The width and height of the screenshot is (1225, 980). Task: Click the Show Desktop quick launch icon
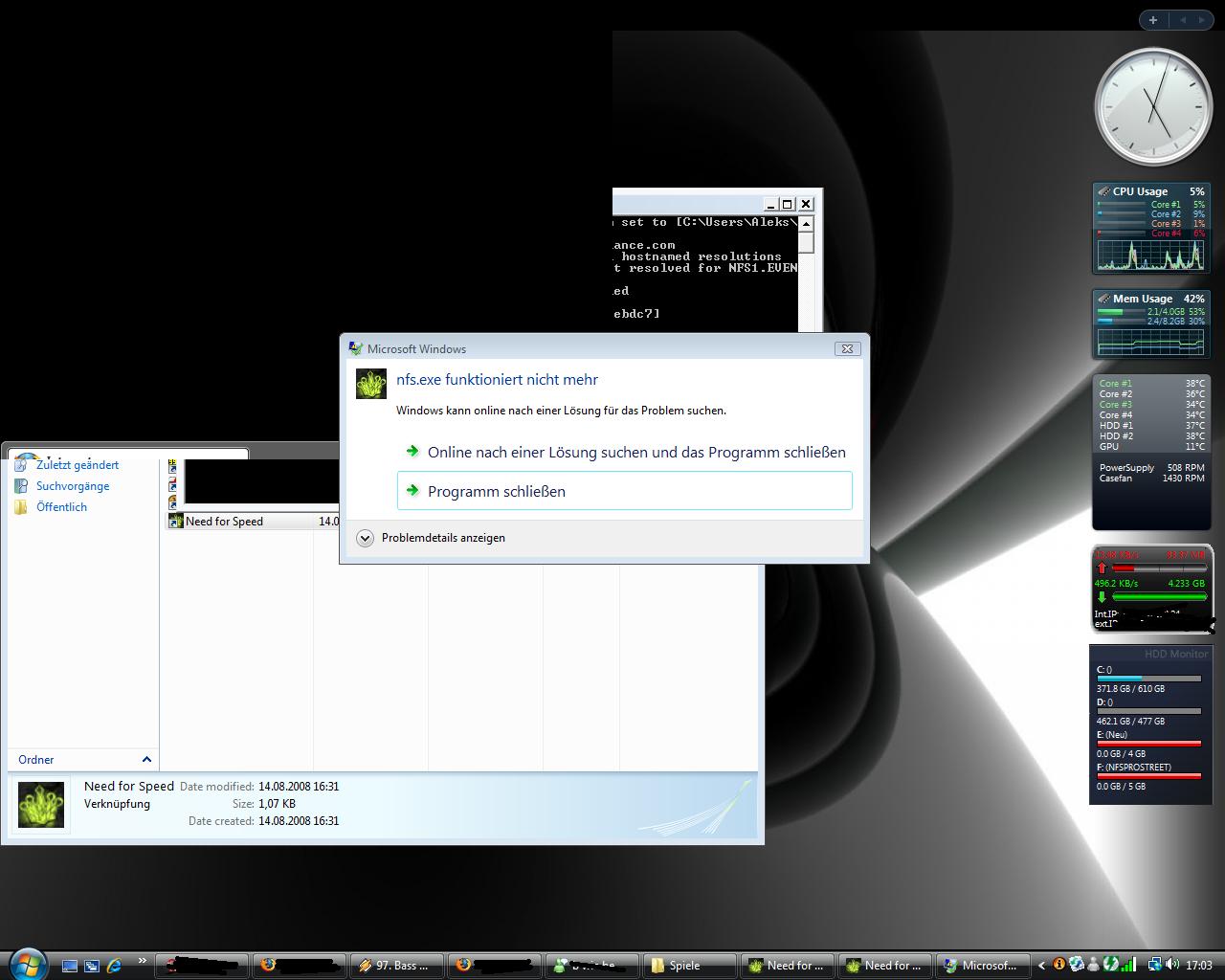[x=69, y=966]
